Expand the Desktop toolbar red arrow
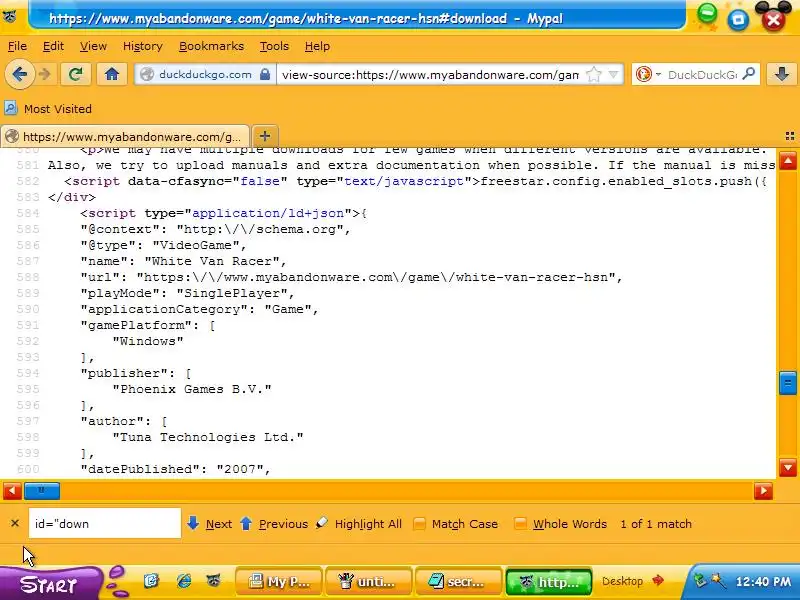The image size is (800, 600). (658, 581)
